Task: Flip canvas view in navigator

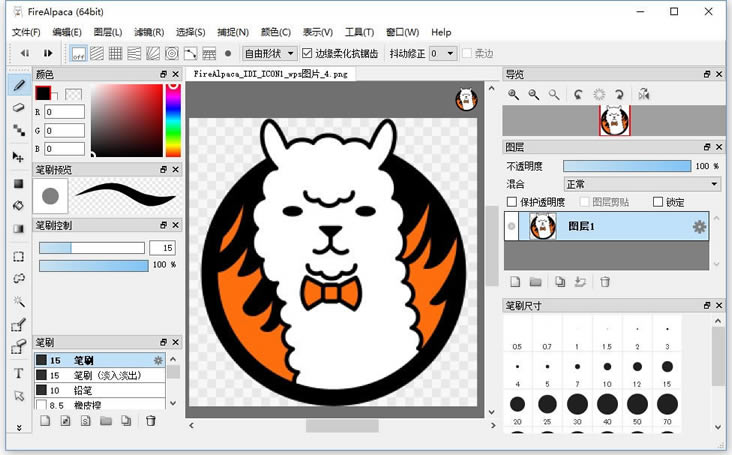Action: pos(644,95)
